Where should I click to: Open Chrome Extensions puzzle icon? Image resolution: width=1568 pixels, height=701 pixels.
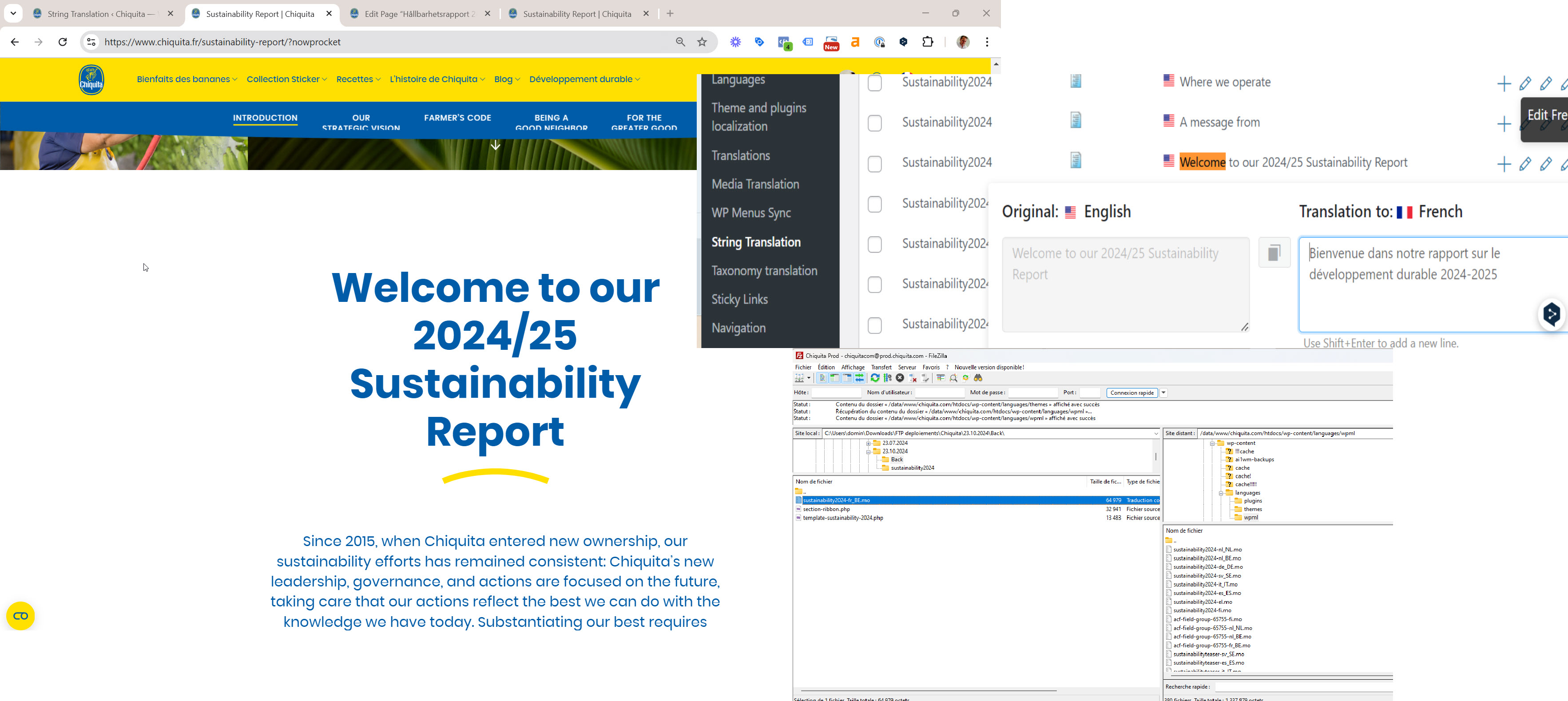[x=928, y=42]
